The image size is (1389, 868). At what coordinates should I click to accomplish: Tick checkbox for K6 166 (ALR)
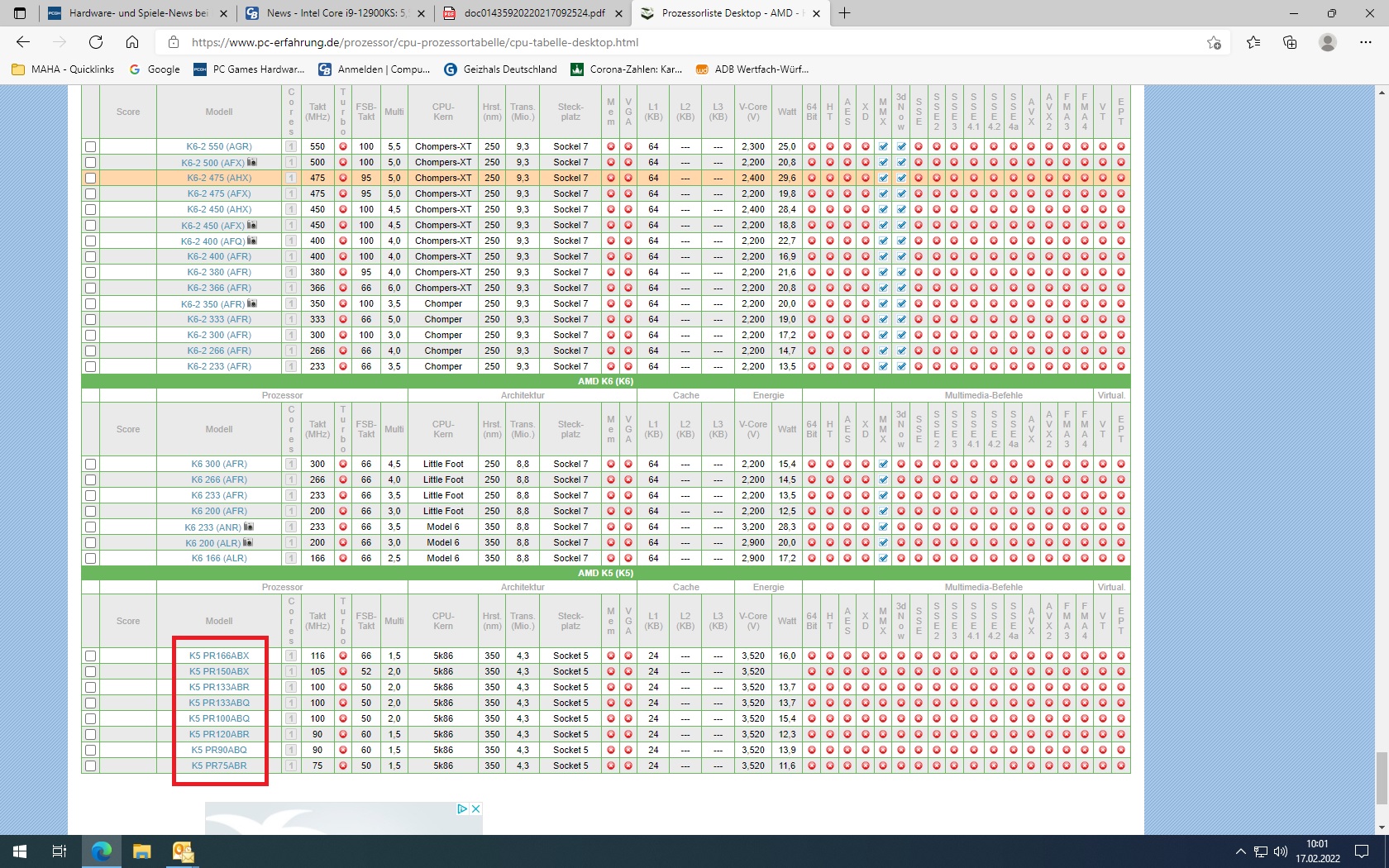(x=90, y=558)
